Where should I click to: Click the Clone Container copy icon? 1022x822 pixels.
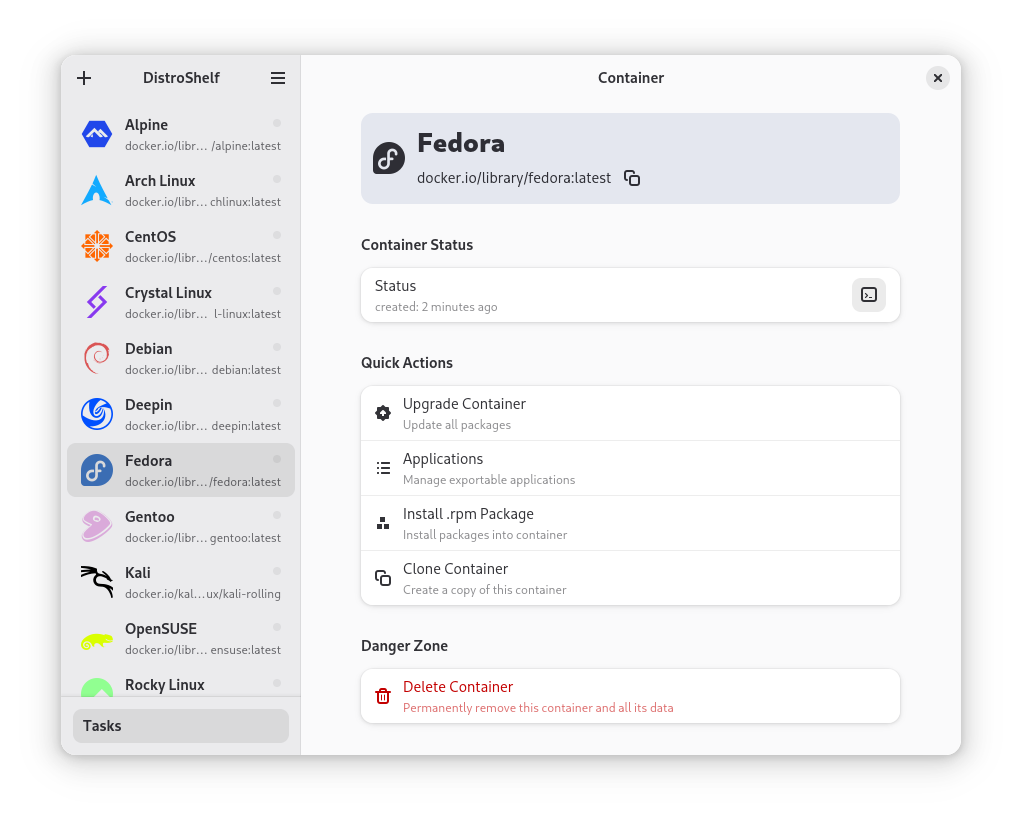pos(383,578)
